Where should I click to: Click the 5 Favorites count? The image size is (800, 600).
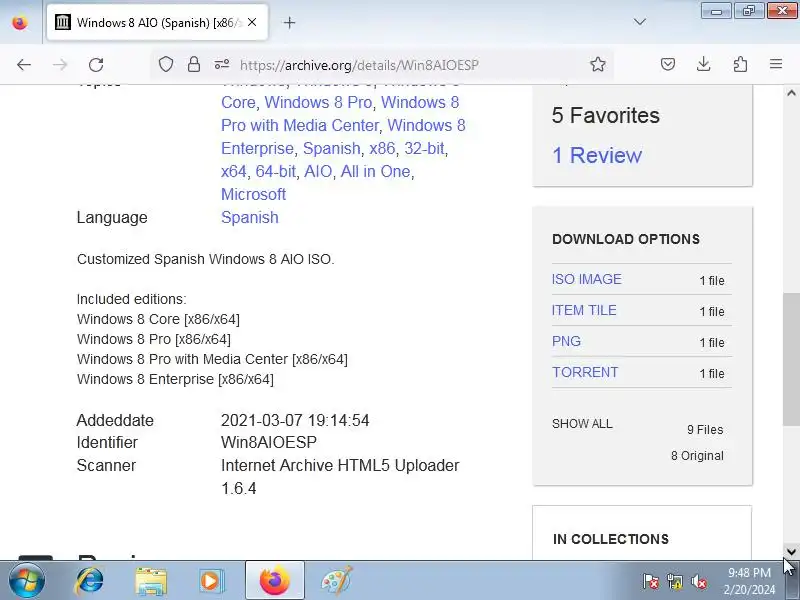click(606, 115)
